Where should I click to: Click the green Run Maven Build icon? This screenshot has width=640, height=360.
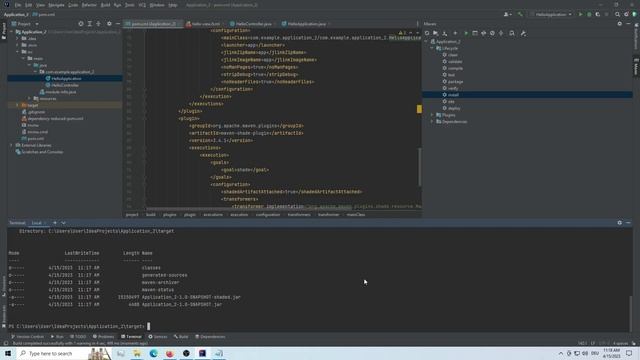pyautogui.click(x=466, y=33)
